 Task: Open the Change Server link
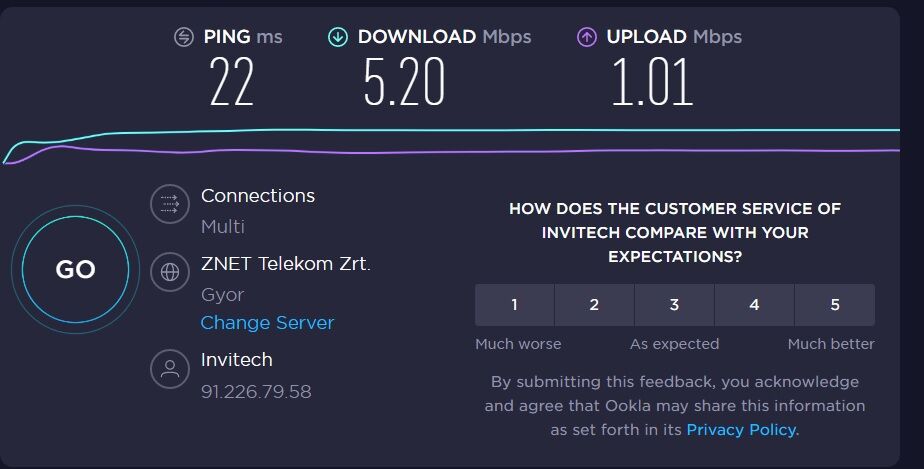pyautogui.click(x=267, y=323)
